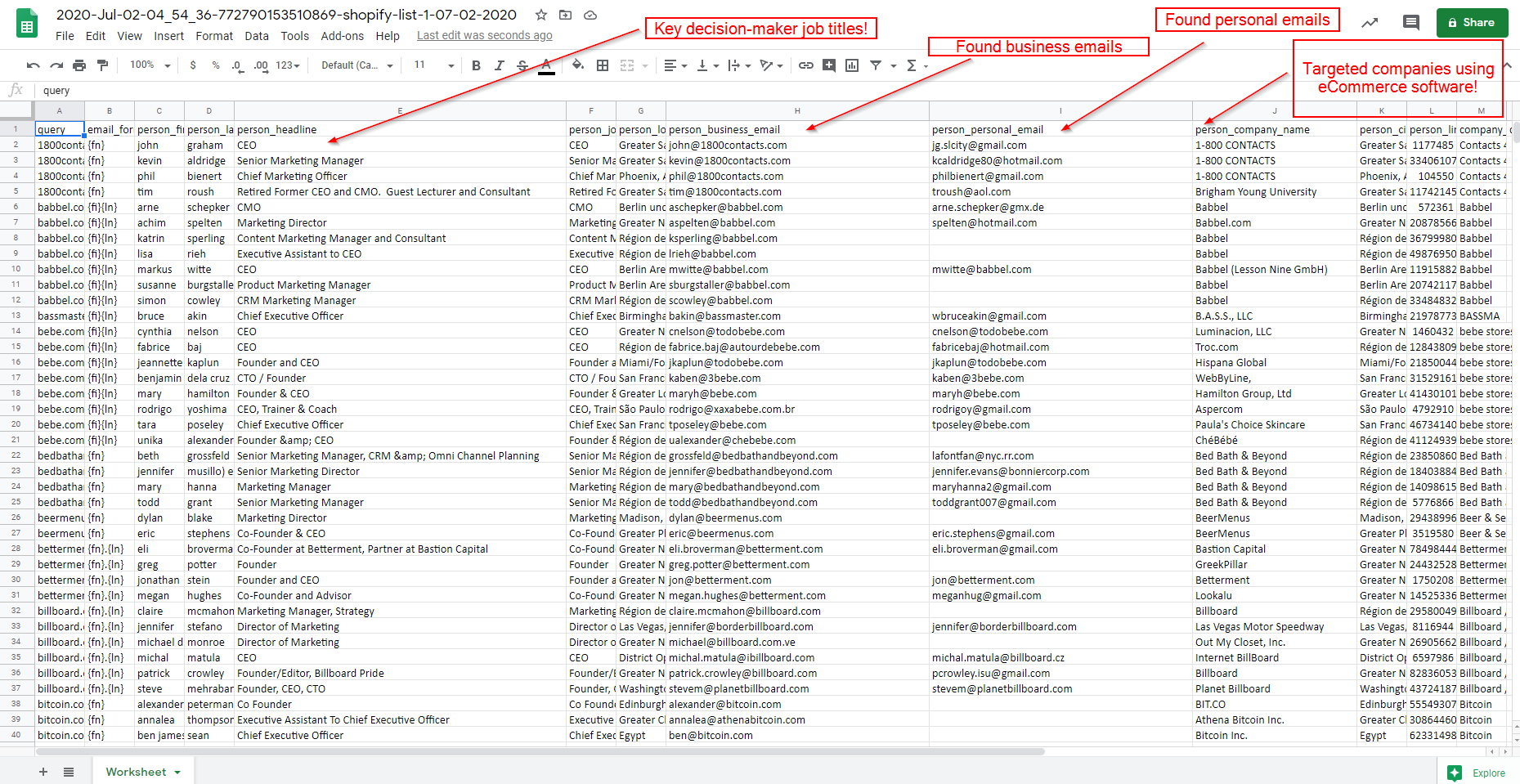Select row 10 header
1520x784 pixels.
[16, 269]
